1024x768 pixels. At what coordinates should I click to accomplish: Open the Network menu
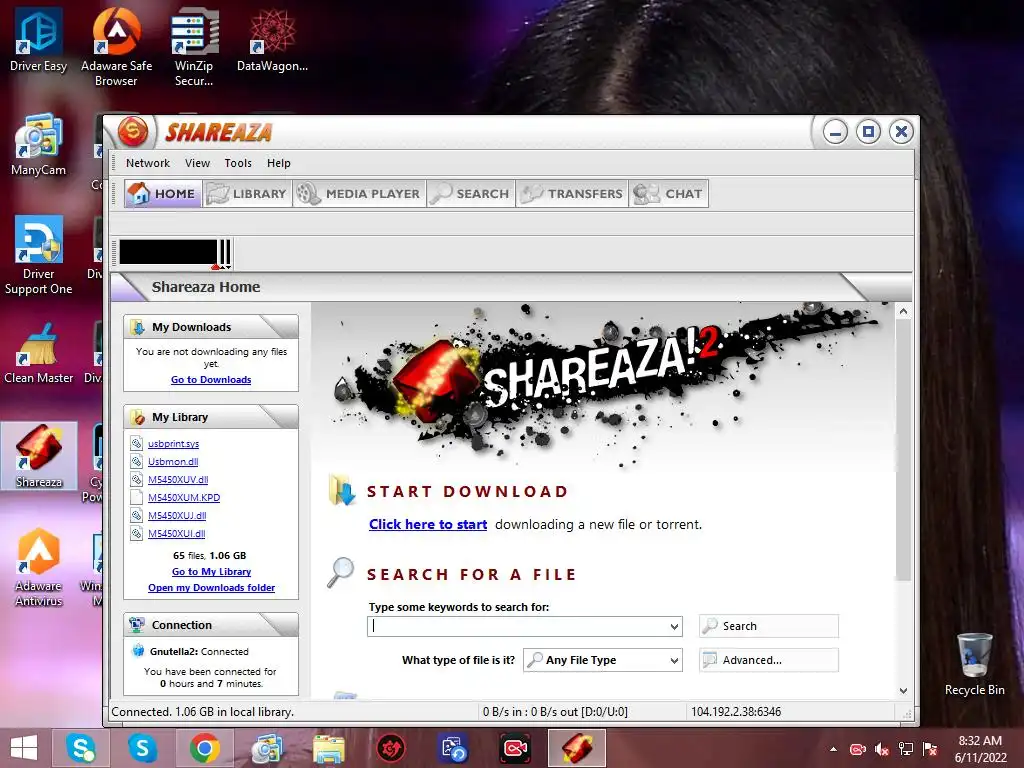pos(148,163)
